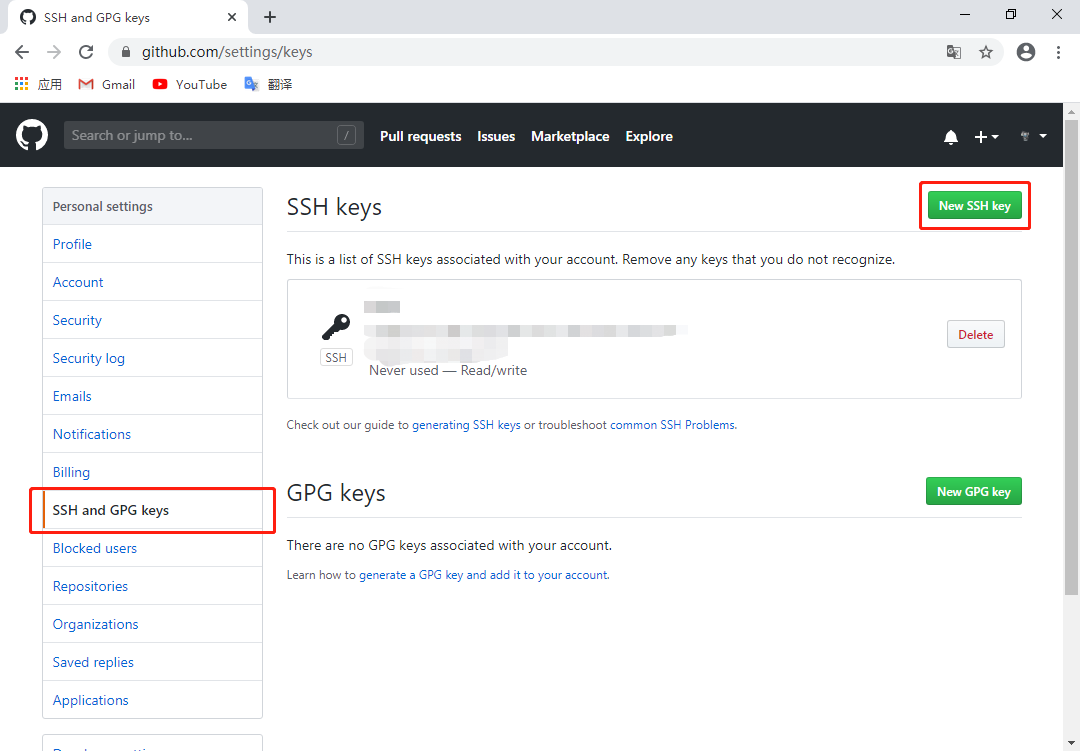Viewport: 1080px width, 751px height.
Task: Open the generating SSH keys guide link
Action: click(466, 425)
